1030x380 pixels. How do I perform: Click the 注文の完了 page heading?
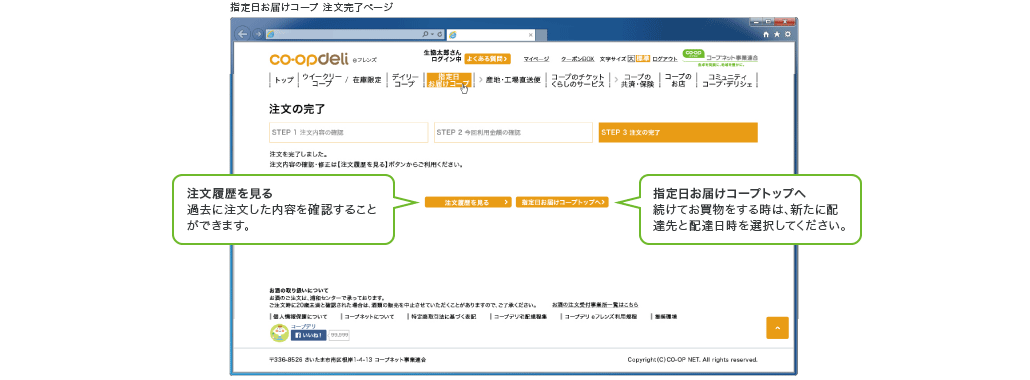click(x=297, y=108)
